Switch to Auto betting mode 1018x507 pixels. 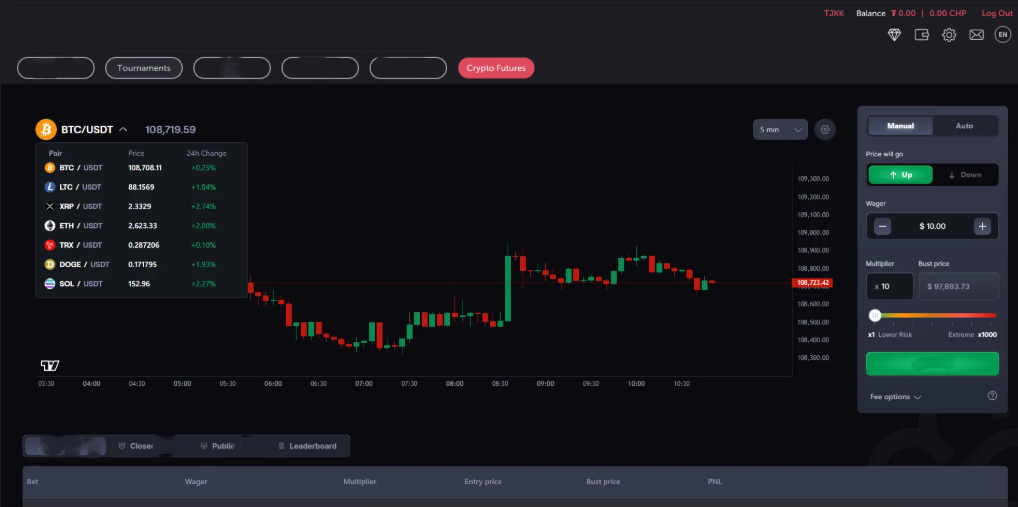964,126
